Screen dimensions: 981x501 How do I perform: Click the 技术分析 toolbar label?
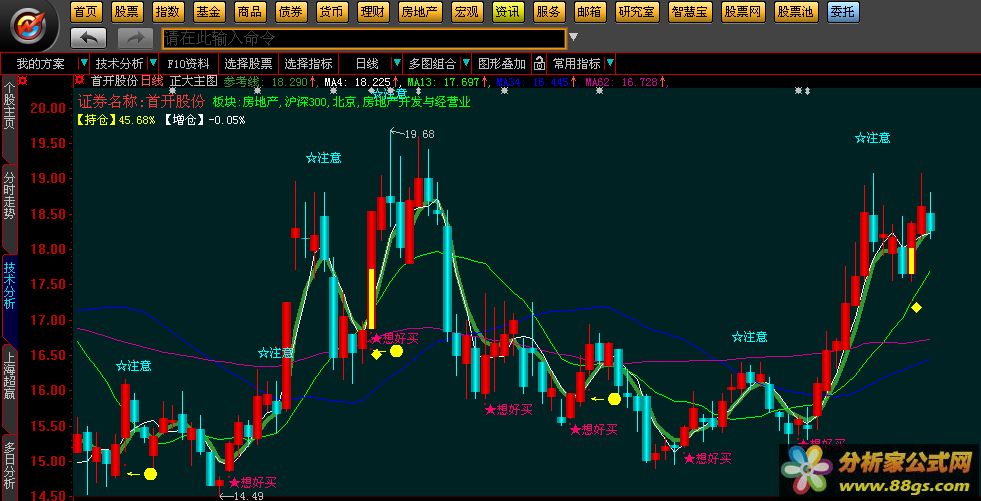(119, 63)
